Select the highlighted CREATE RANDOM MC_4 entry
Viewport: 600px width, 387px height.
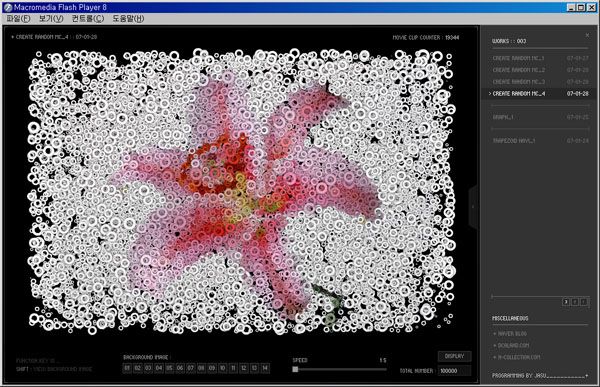pyautogui.click(x=538, y=94)
